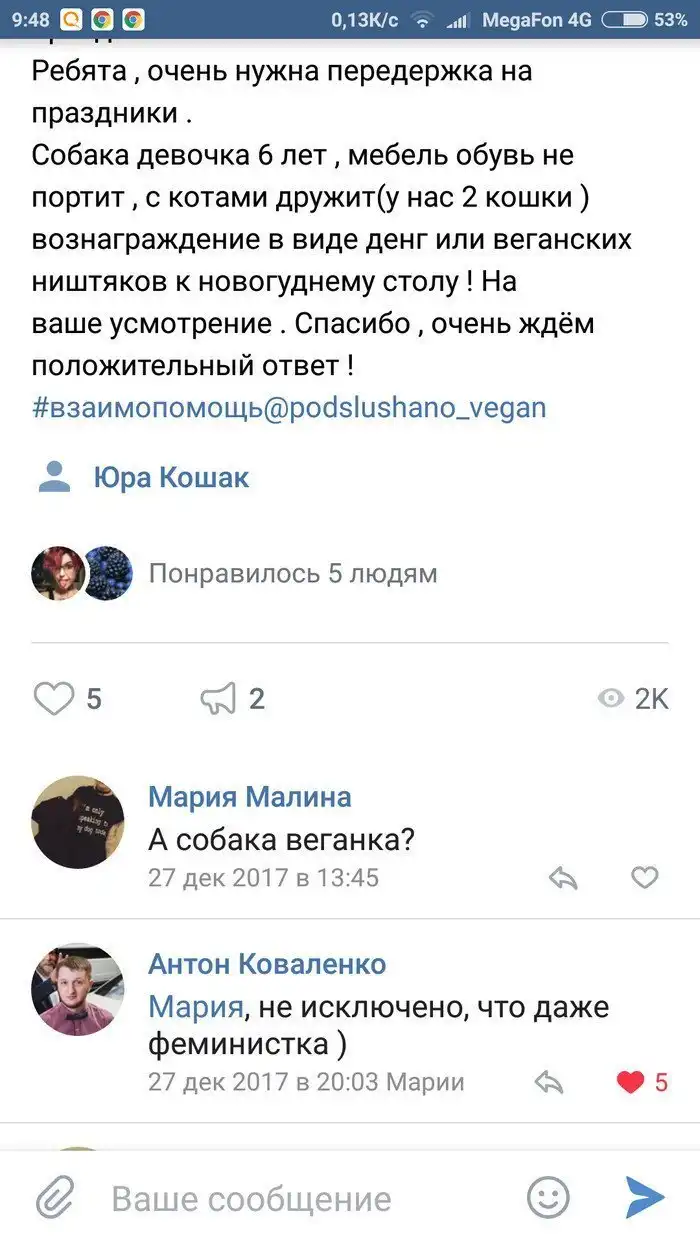Attach a file with the paperclip icon

[56, 1198]
